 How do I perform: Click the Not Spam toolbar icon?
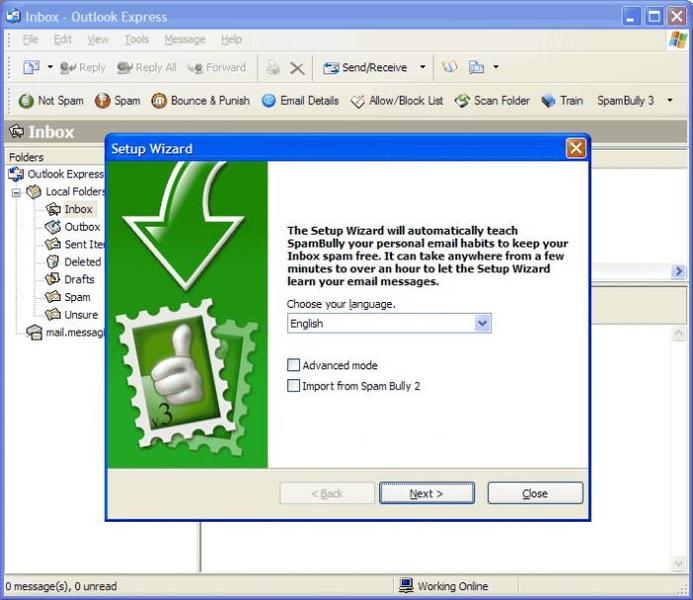[27, 101]
